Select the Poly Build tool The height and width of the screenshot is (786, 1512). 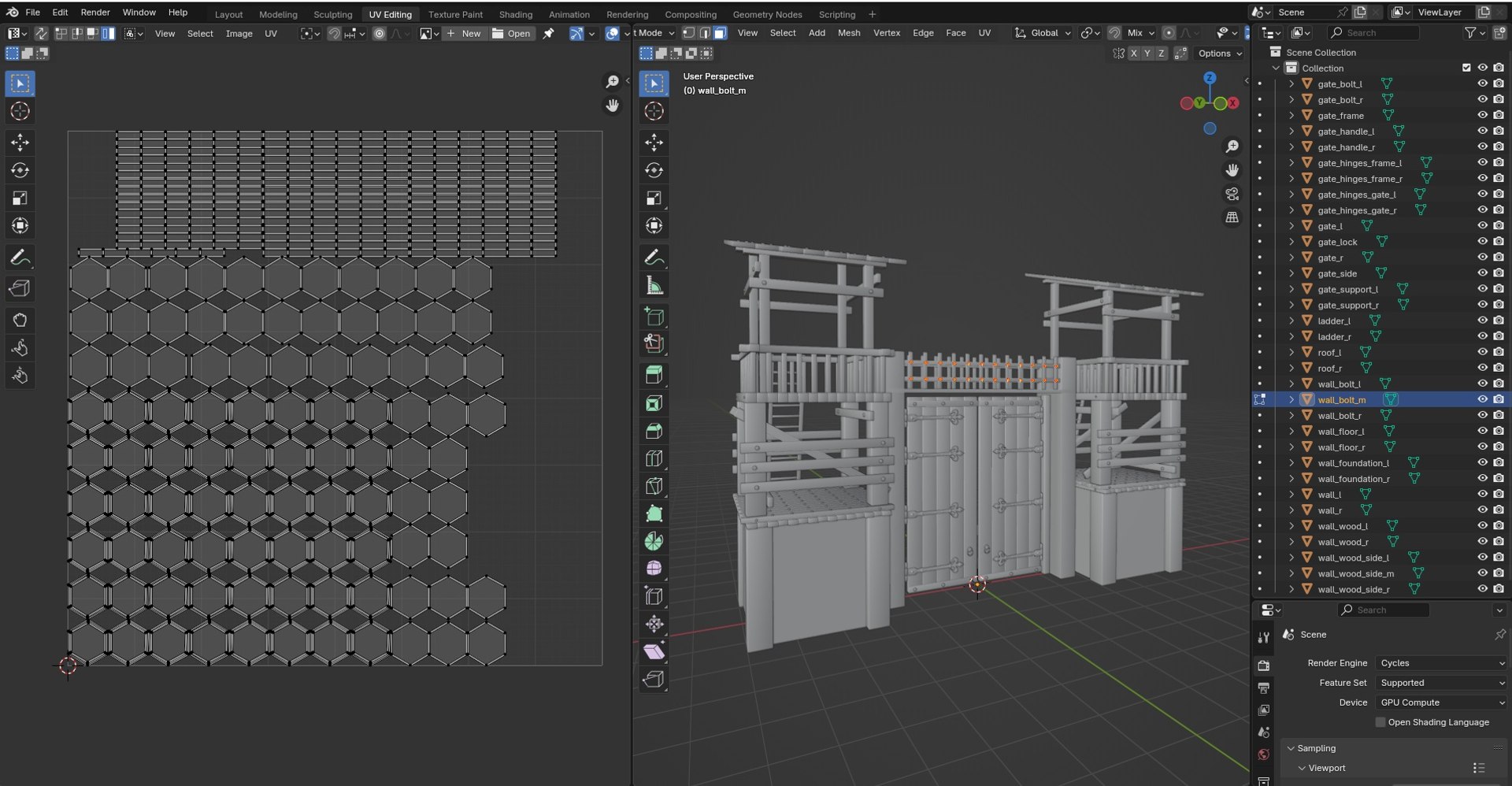pyautogui.click(x=654, y=513)
